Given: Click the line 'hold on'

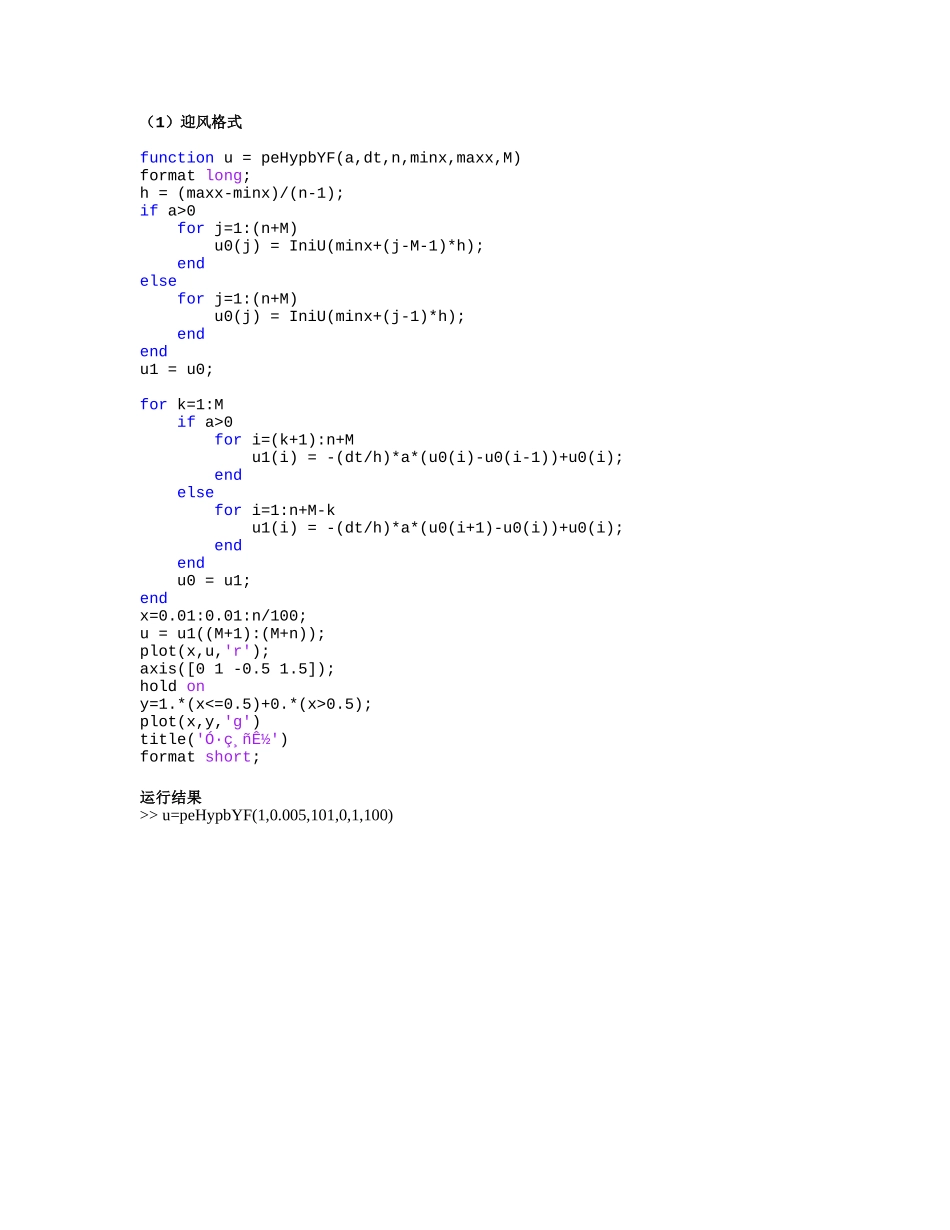Looking at the screenshot, I should (172, 686).
